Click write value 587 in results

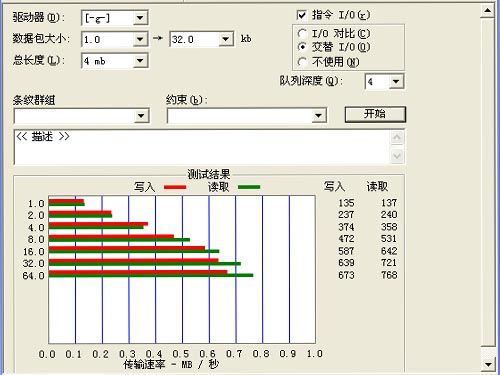point(346,251)
